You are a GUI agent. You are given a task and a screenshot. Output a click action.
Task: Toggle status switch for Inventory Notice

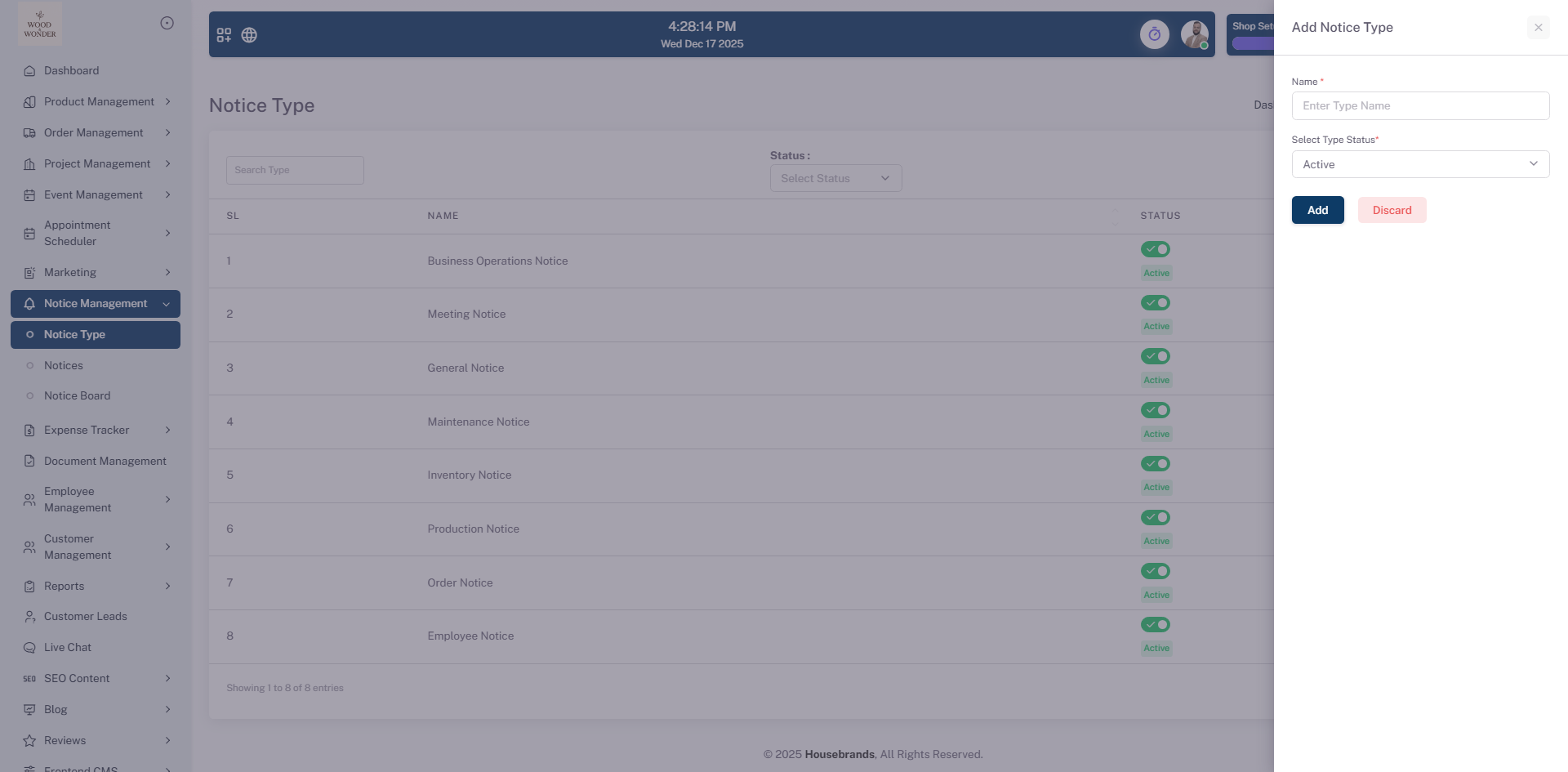point(1156,464)
